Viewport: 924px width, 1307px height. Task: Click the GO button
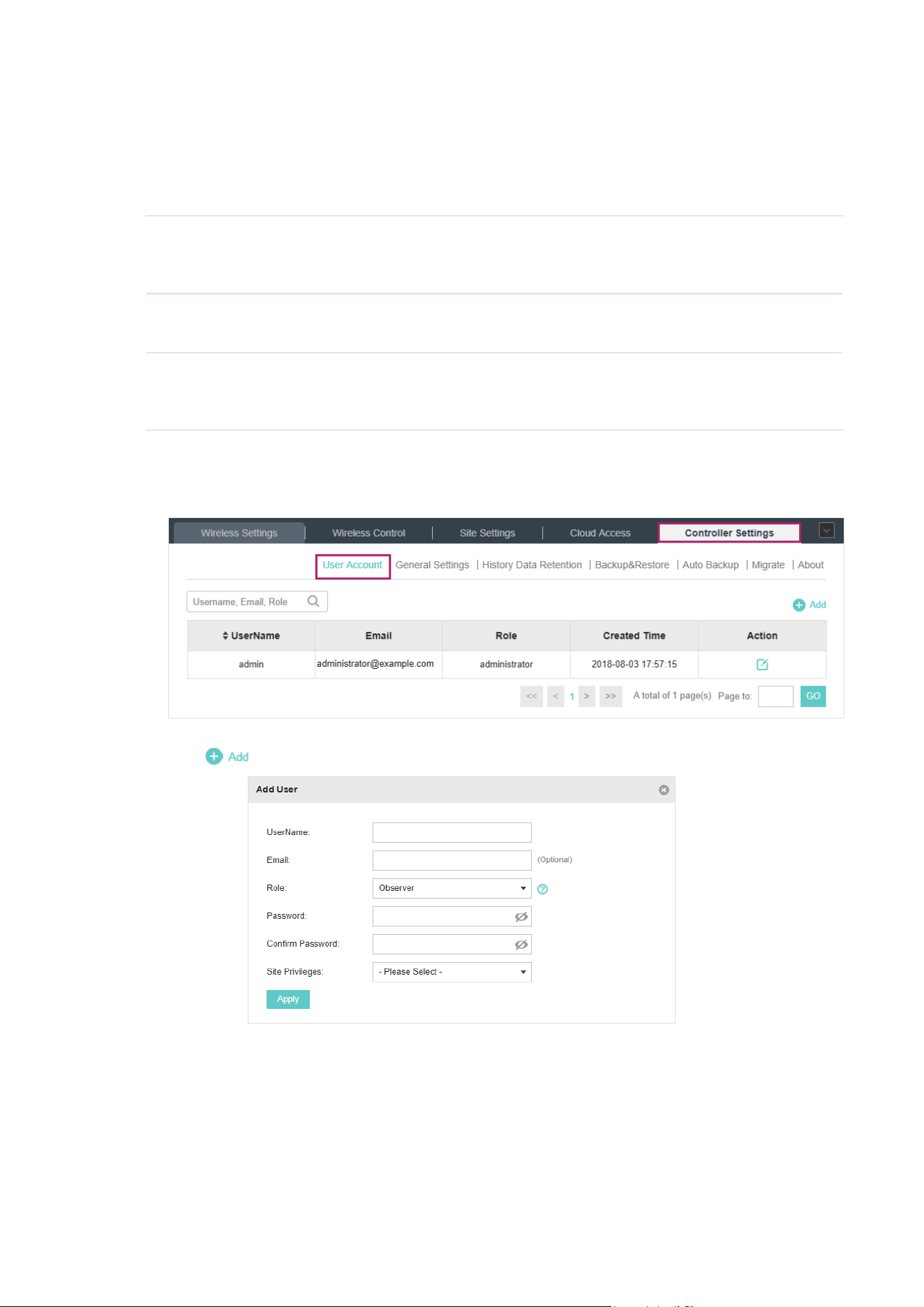813,696
